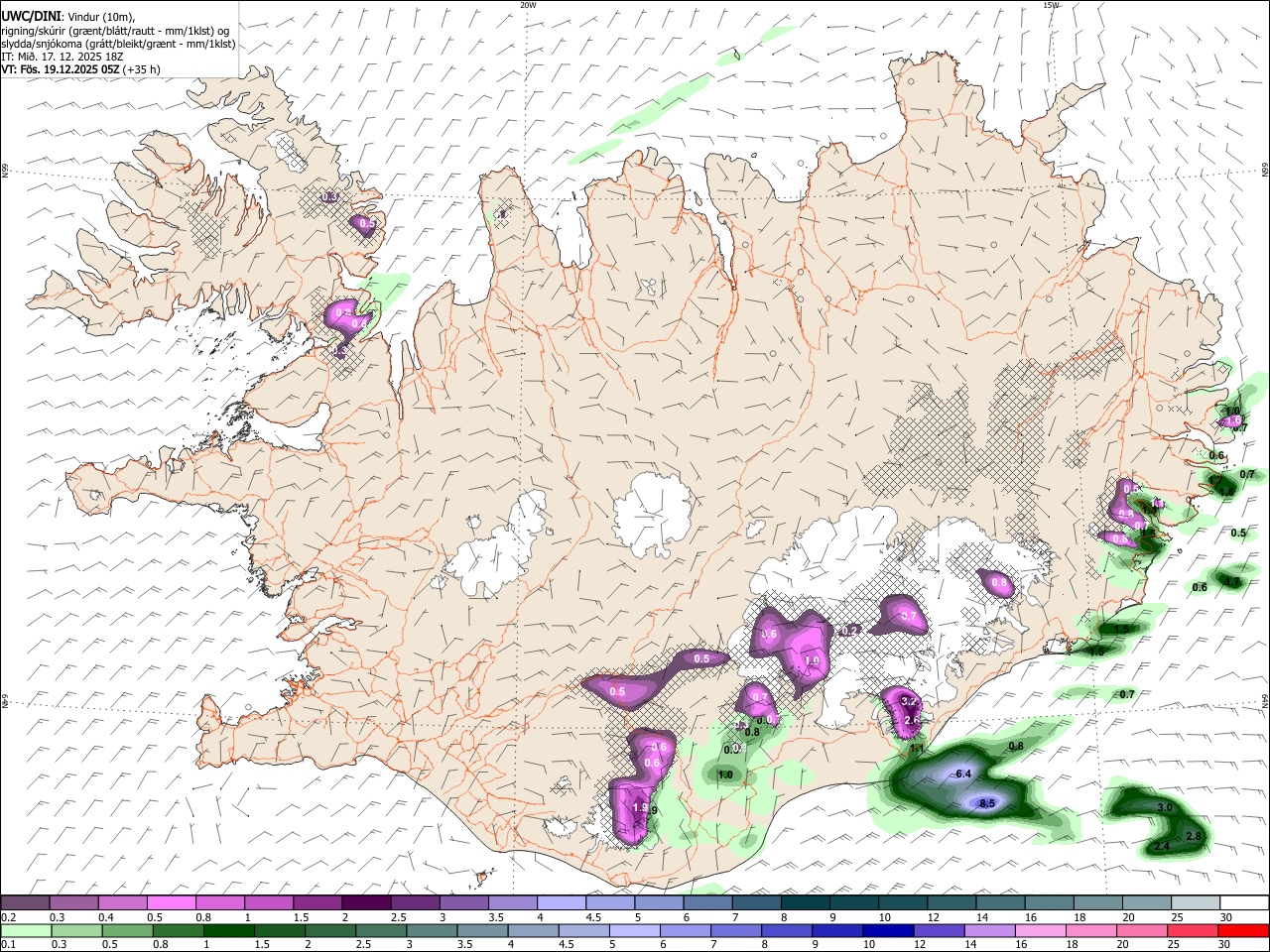Pick the bright red 30 swatch ending the lower legend

tap(1244, 930)
